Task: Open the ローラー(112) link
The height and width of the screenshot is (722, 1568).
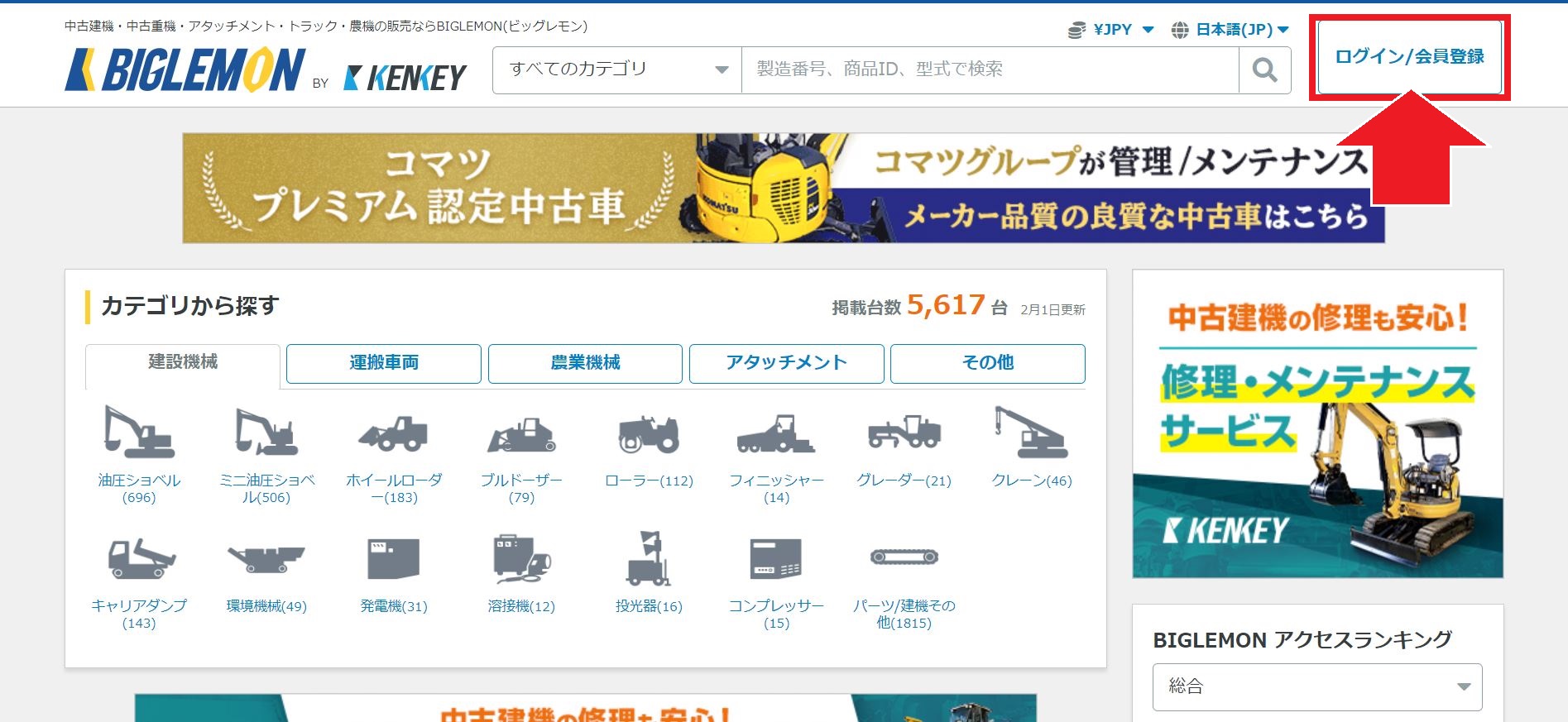Action: click(649, 481)
